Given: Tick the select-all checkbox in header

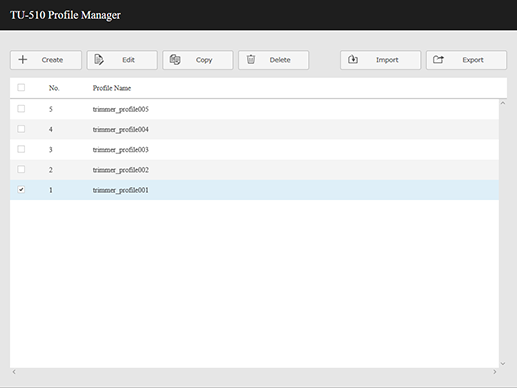Looking at the screenshot, I should point(21,87).
